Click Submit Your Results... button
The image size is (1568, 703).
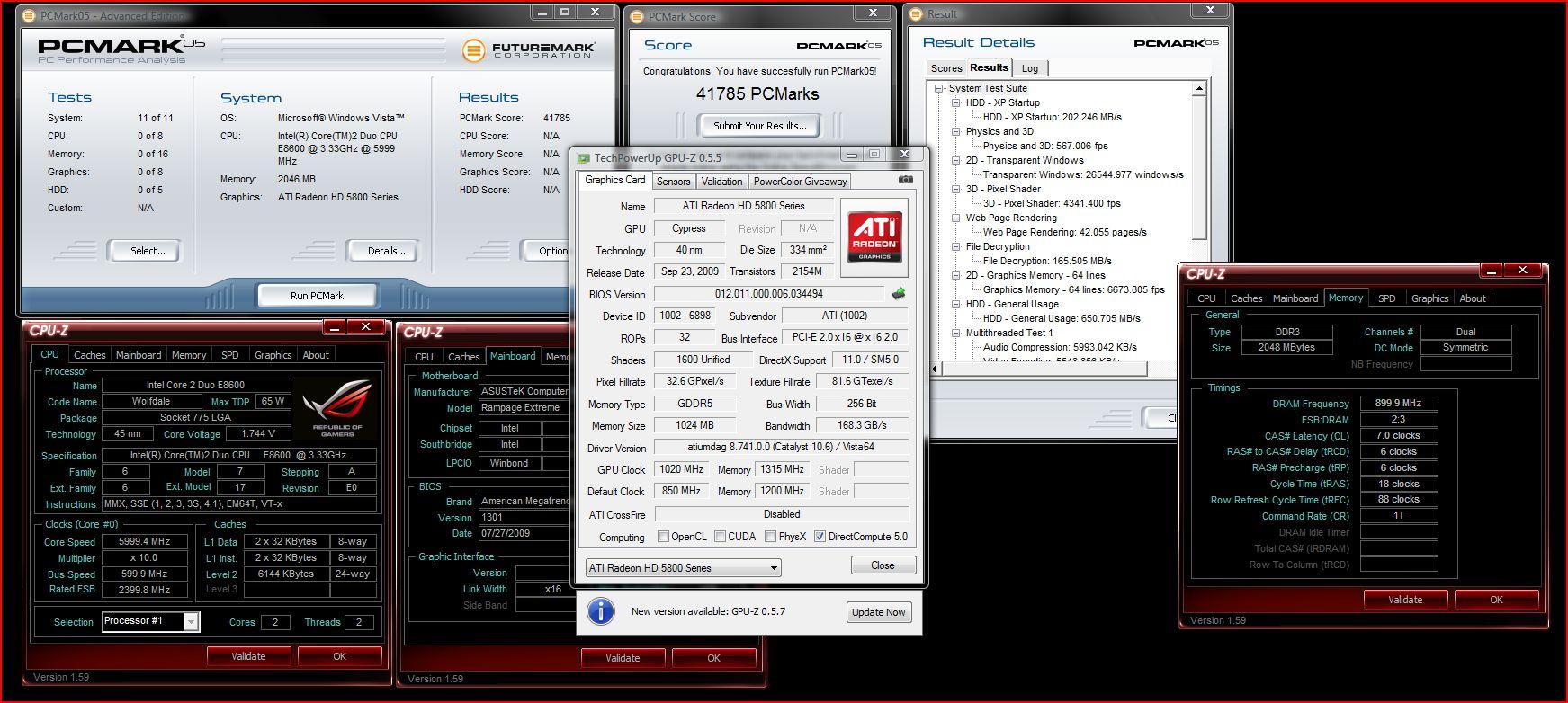(759, 125)
